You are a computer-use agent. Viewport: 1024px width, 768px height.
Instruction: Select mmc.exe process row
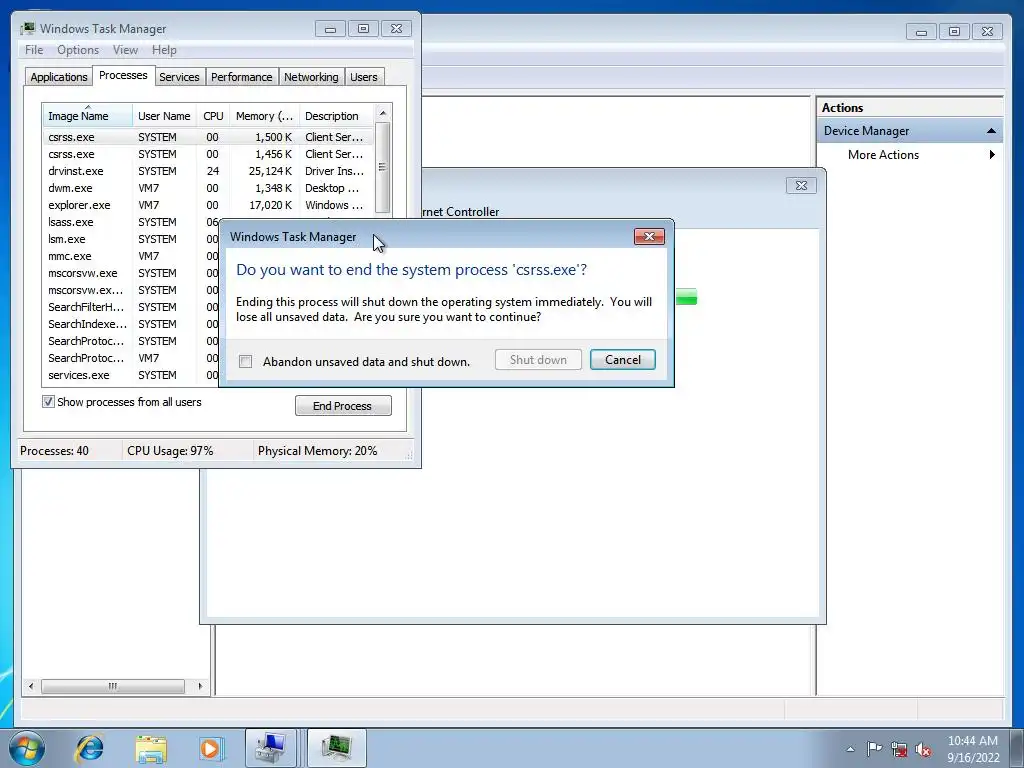click(x=131, y=256)
